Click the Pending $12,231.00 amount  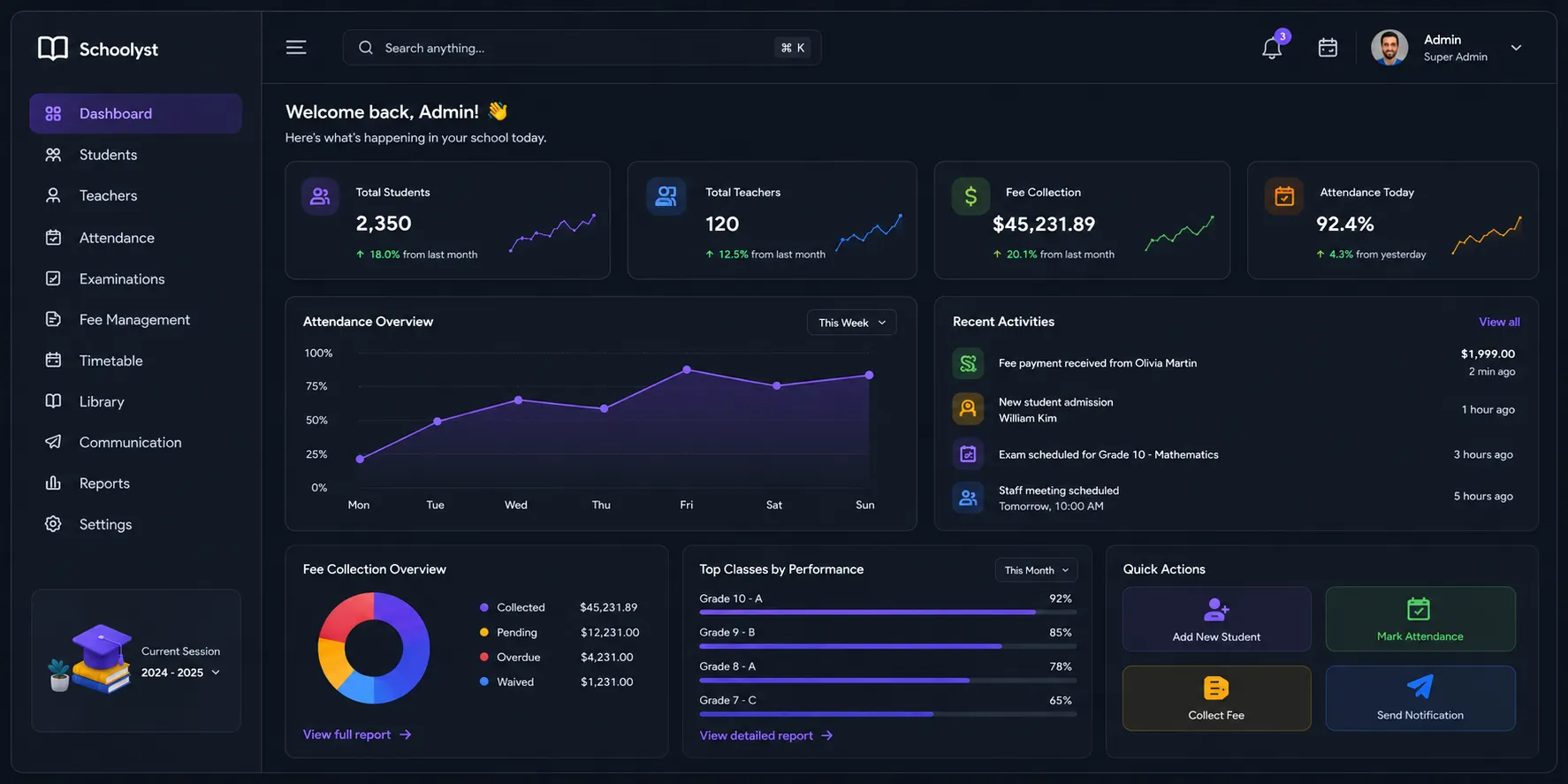click(610, 632)
